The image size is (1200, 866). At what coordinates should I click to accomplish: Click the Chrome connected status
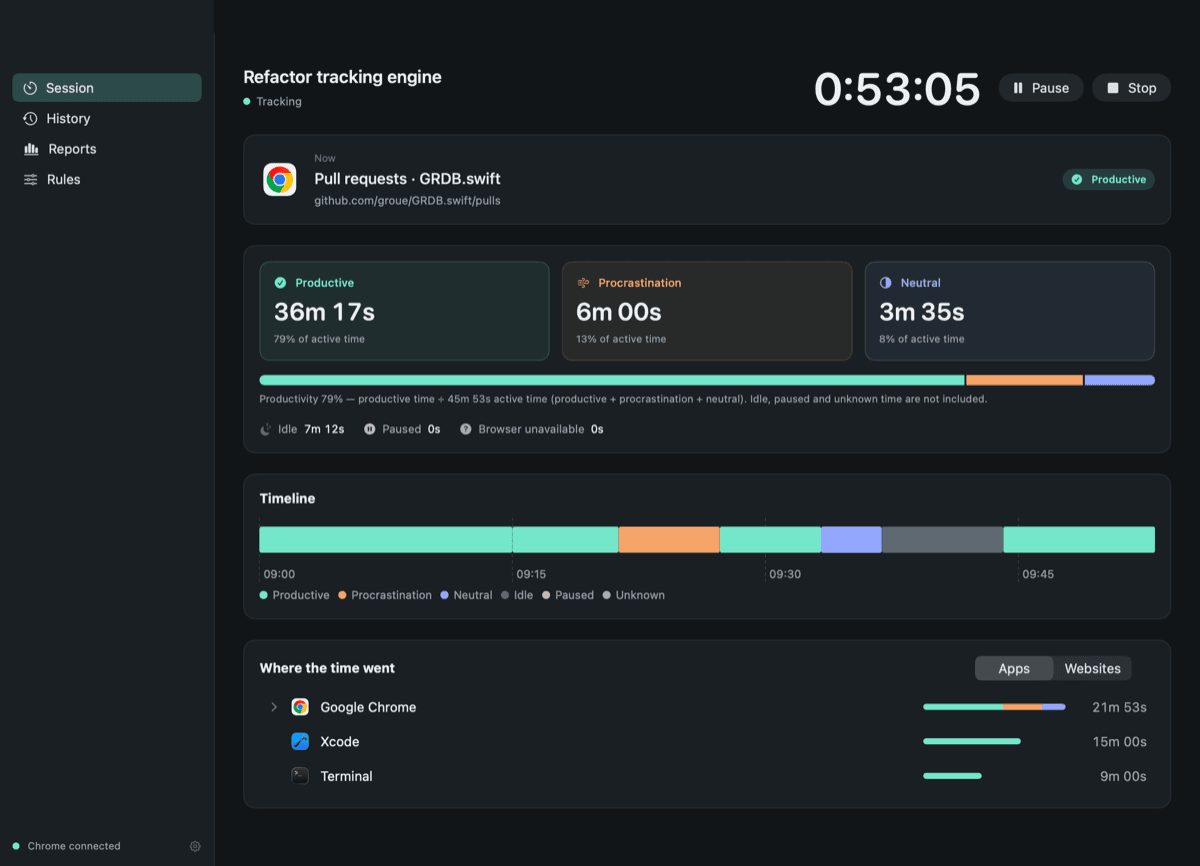pyautogui.click(x=67, y=846)
